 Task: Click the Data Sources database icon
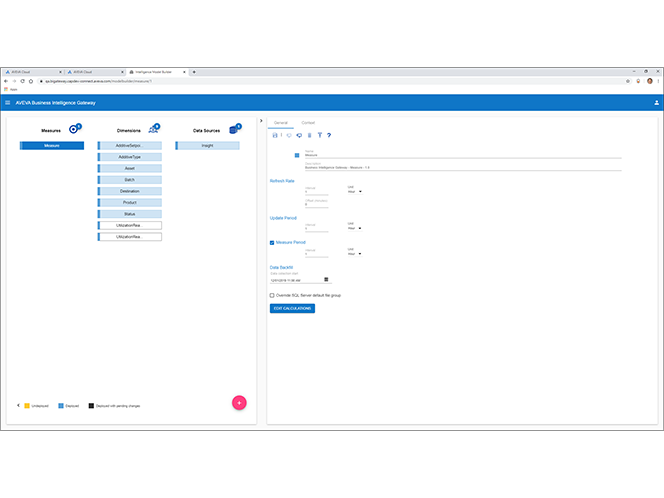235,129
